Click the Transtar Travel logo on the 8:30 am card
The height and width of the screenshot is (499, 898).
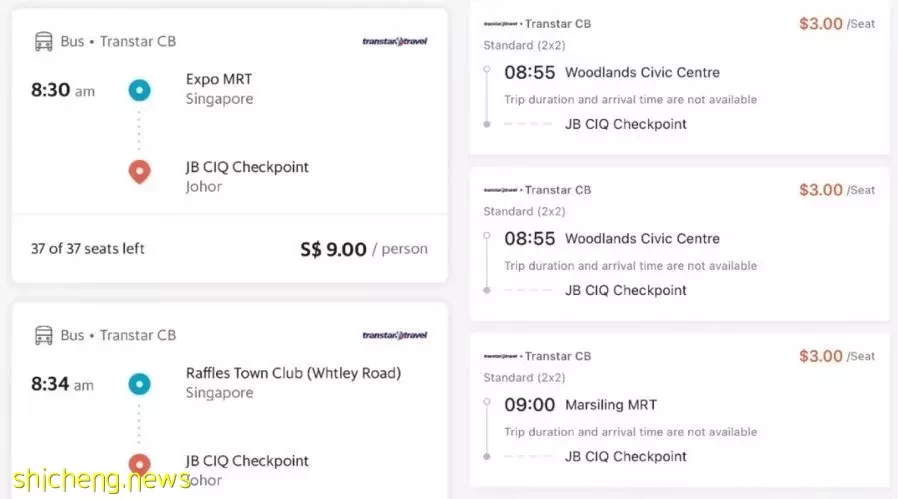point(395,41)
